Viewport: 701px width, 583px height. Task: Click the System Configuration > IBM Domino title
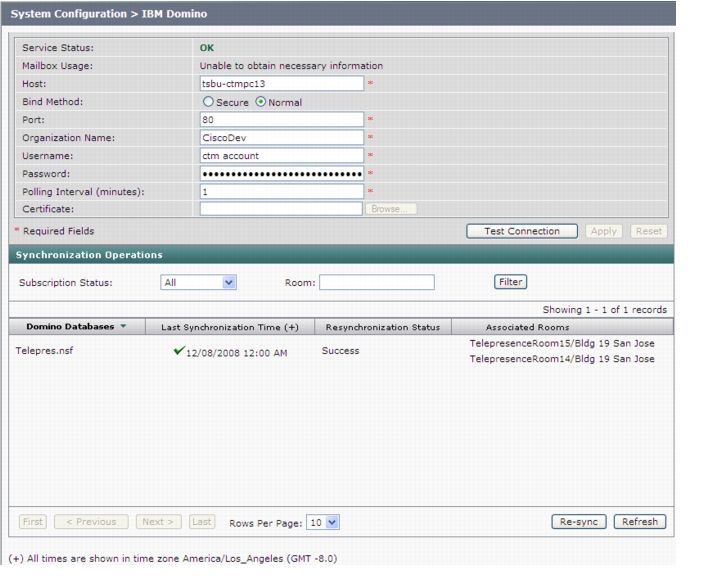pos(109,14)
